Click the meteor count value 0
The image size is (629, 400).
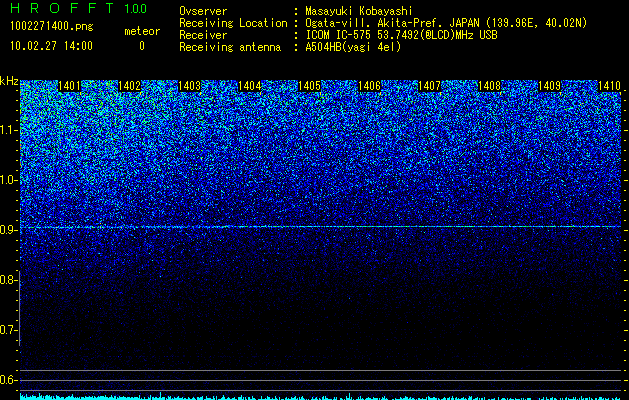pos(142,46)
